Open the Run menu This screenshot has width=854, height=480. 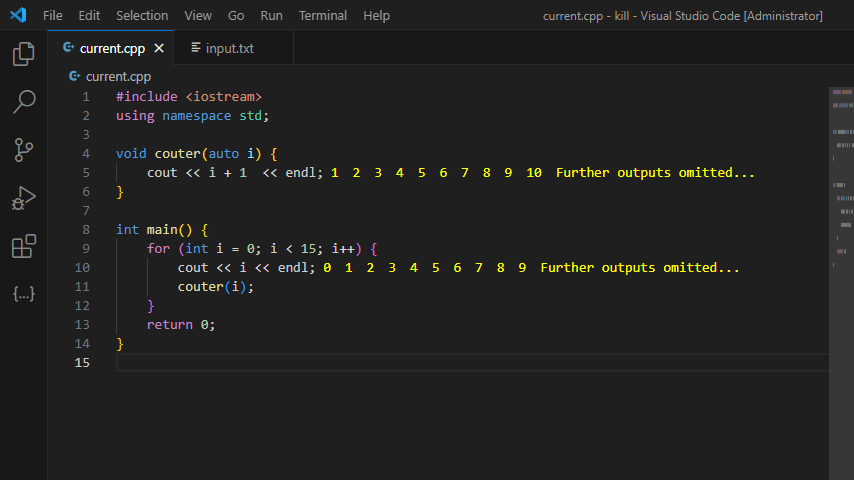[x=271, y=16]
